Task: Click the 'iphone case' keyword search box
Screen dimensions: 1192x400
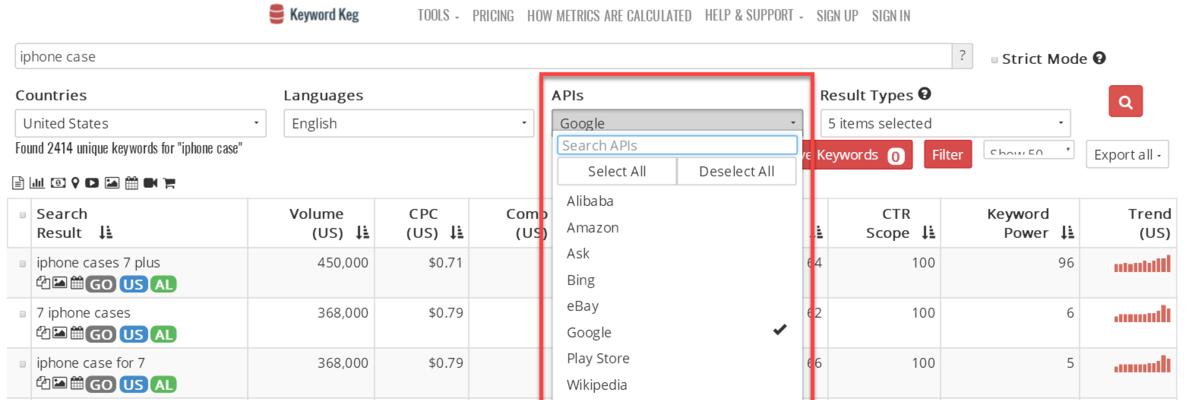Action: (483, 56)
